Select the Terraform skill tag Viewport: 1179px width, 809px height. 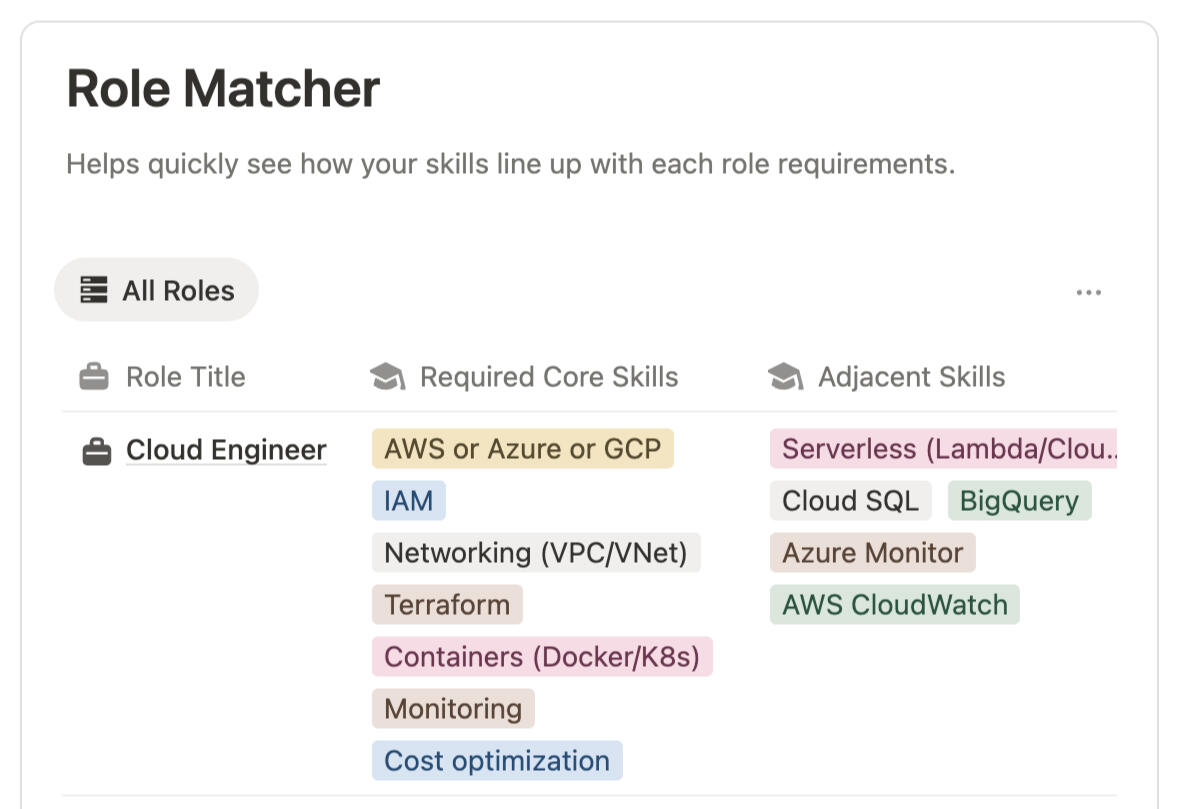[x=447, y=605]
